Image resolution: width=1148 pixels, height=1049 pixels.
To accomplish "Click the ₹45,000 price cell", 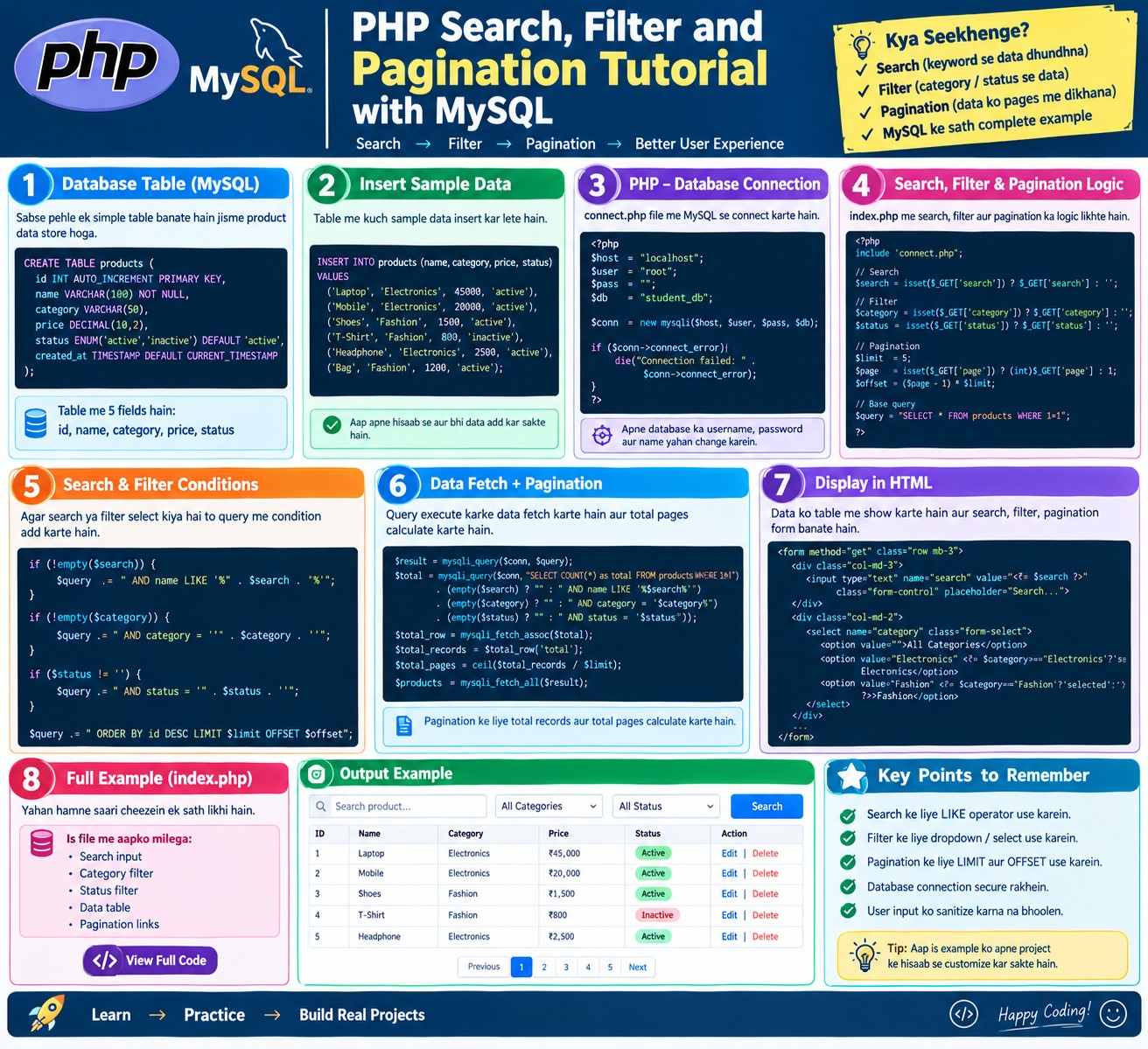I will click(564, 853).
